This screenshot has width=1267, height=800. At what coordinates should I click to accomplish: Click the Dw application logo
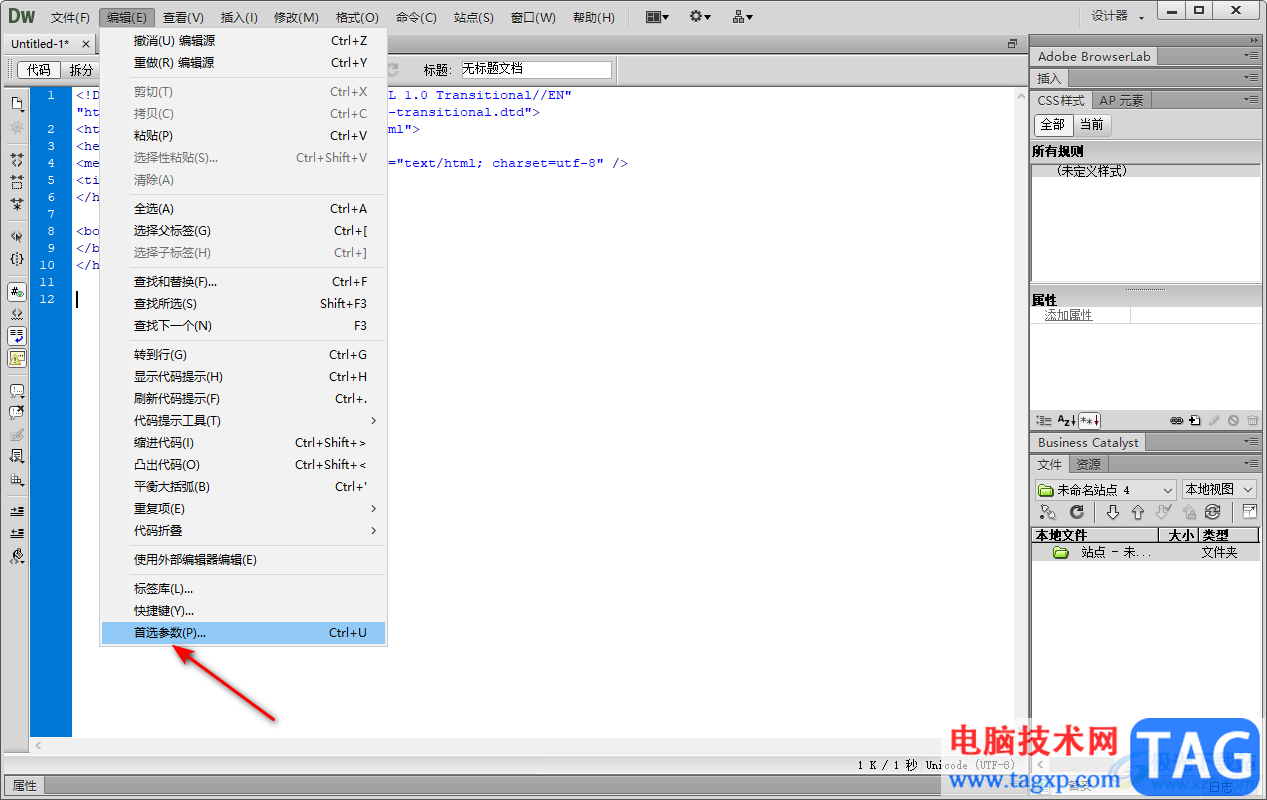pos(21,16)
